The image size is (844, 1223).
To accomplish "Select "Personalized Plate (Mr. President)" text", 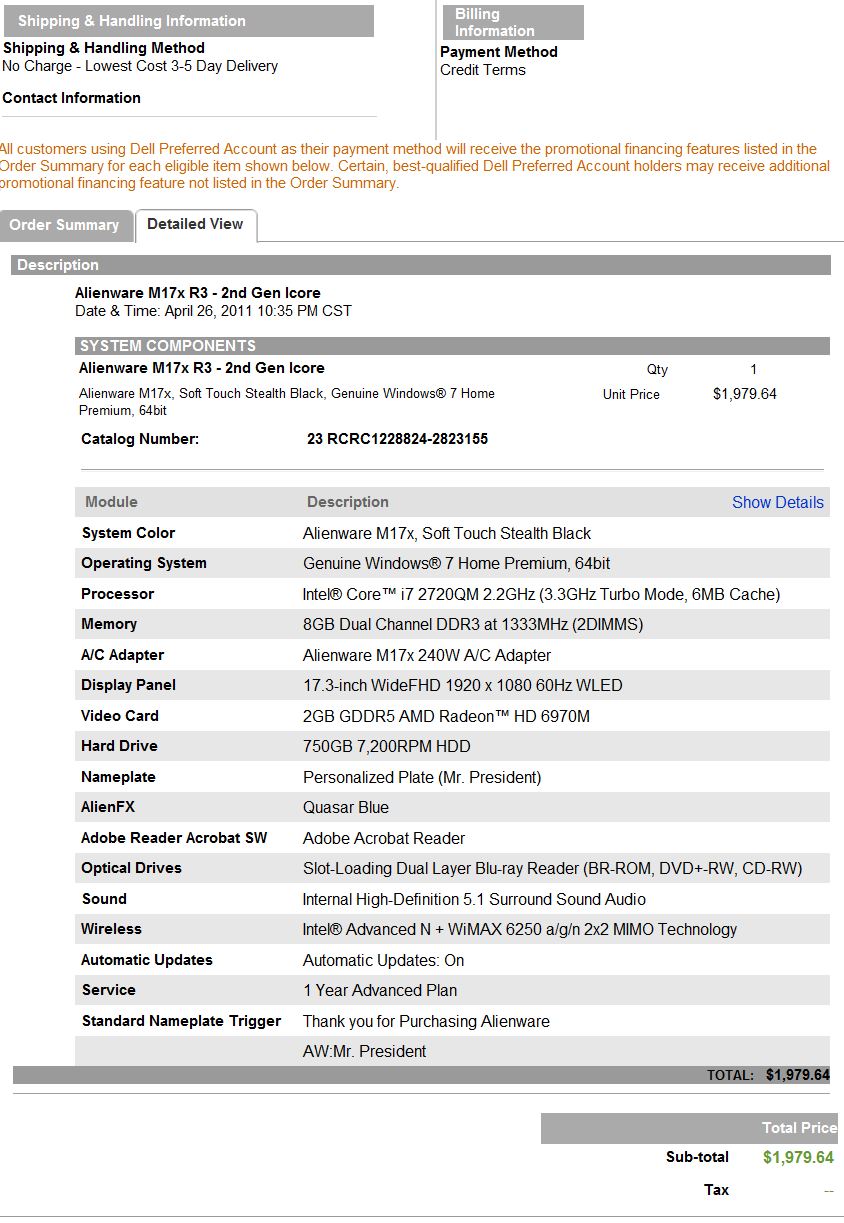I will (x=422, y=778).
